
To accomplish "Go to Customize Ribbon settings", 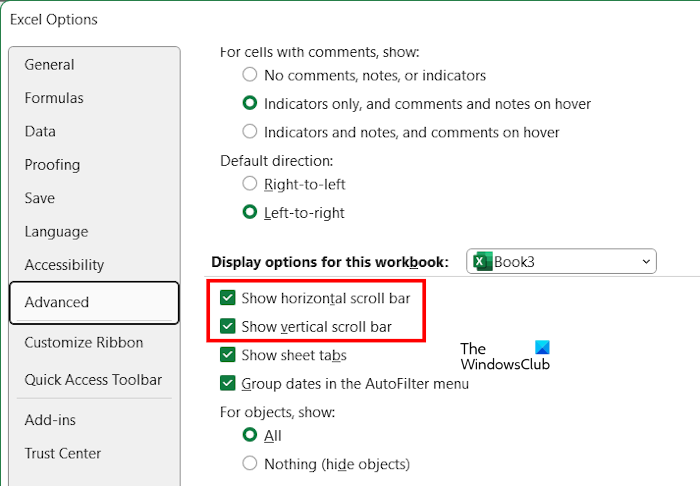I will pyautogui.click(x=84, y=342).
